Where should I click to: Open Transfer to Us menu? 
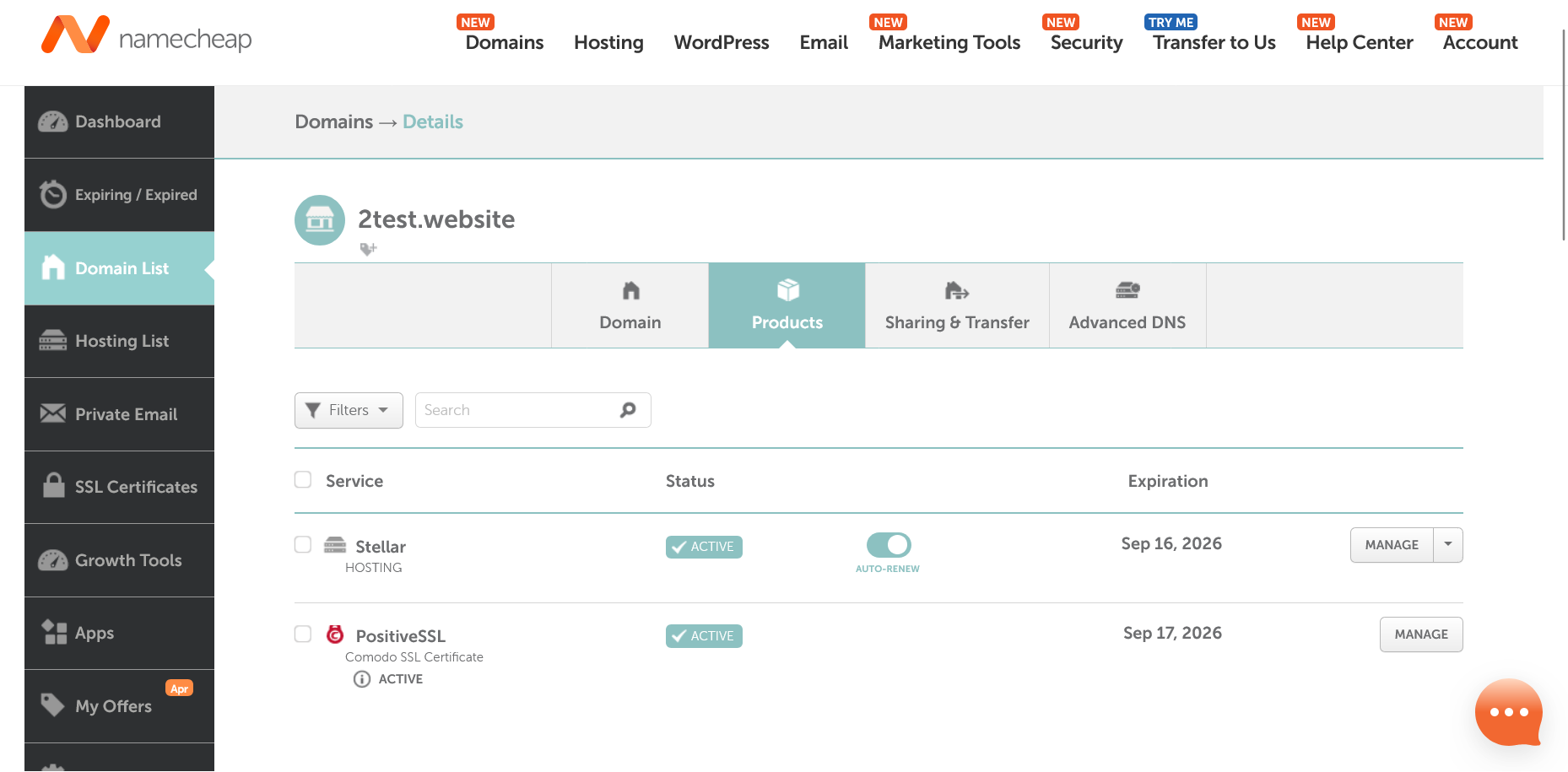1214,42
